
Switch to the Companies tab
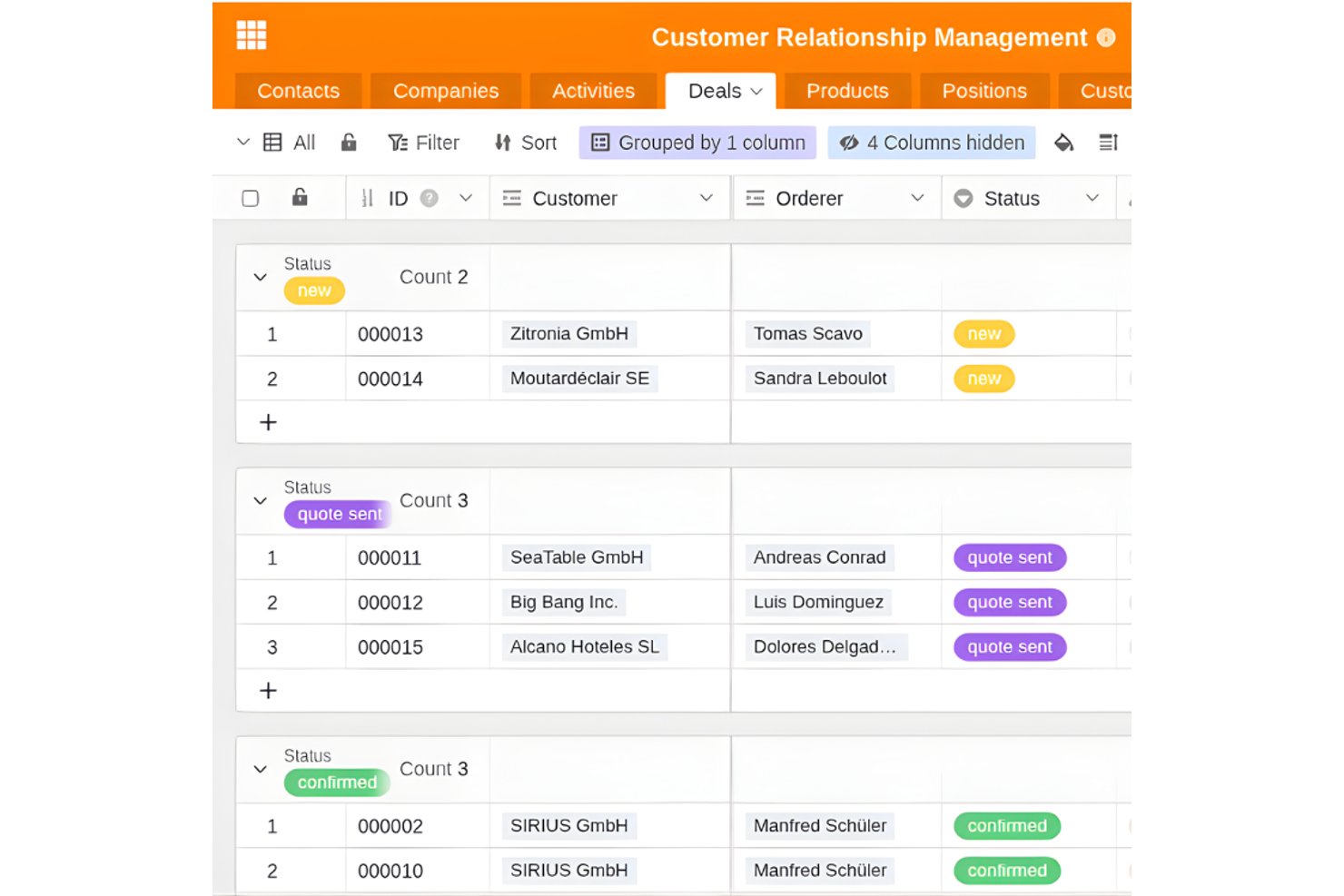446,91
